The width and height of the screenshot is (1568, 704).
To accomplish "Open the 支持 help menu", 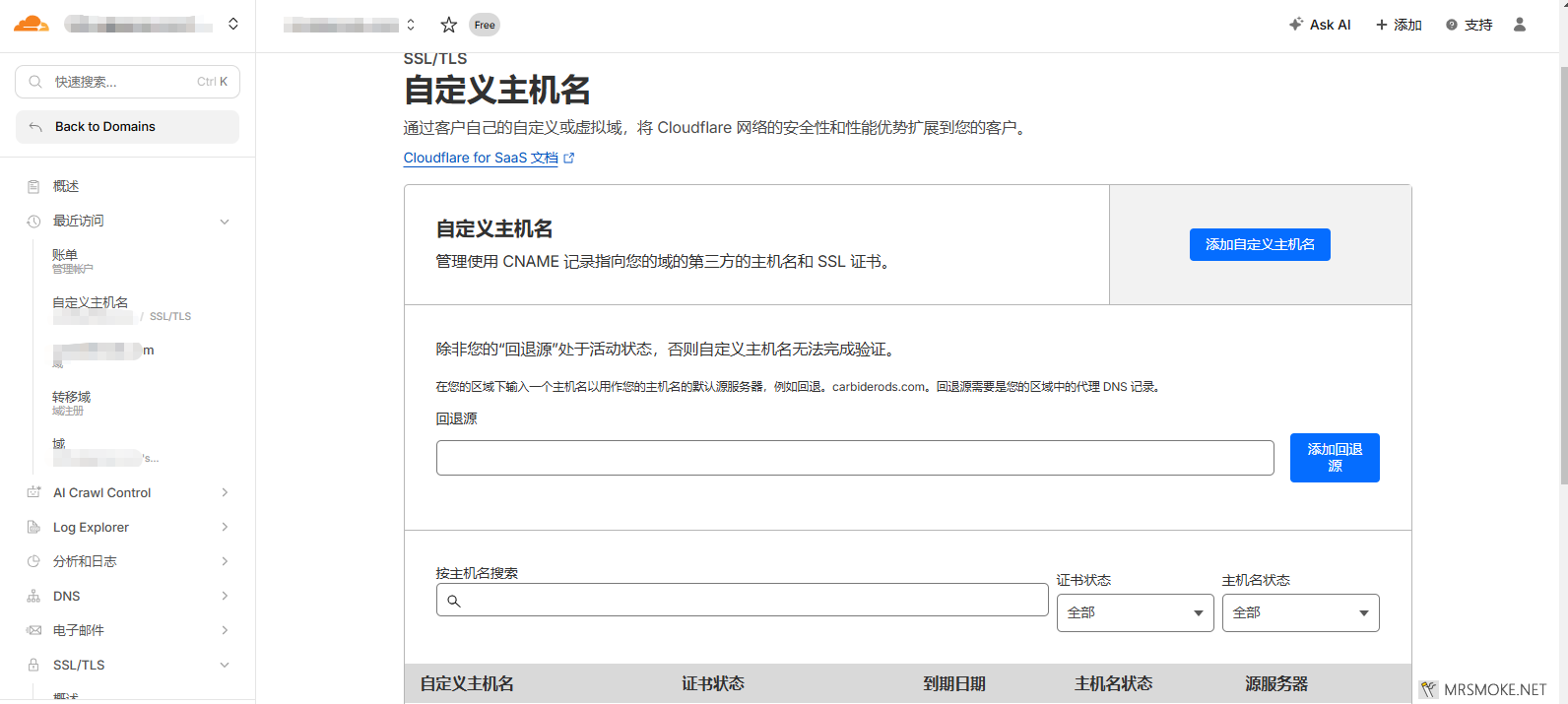I will click(1469, 25).
